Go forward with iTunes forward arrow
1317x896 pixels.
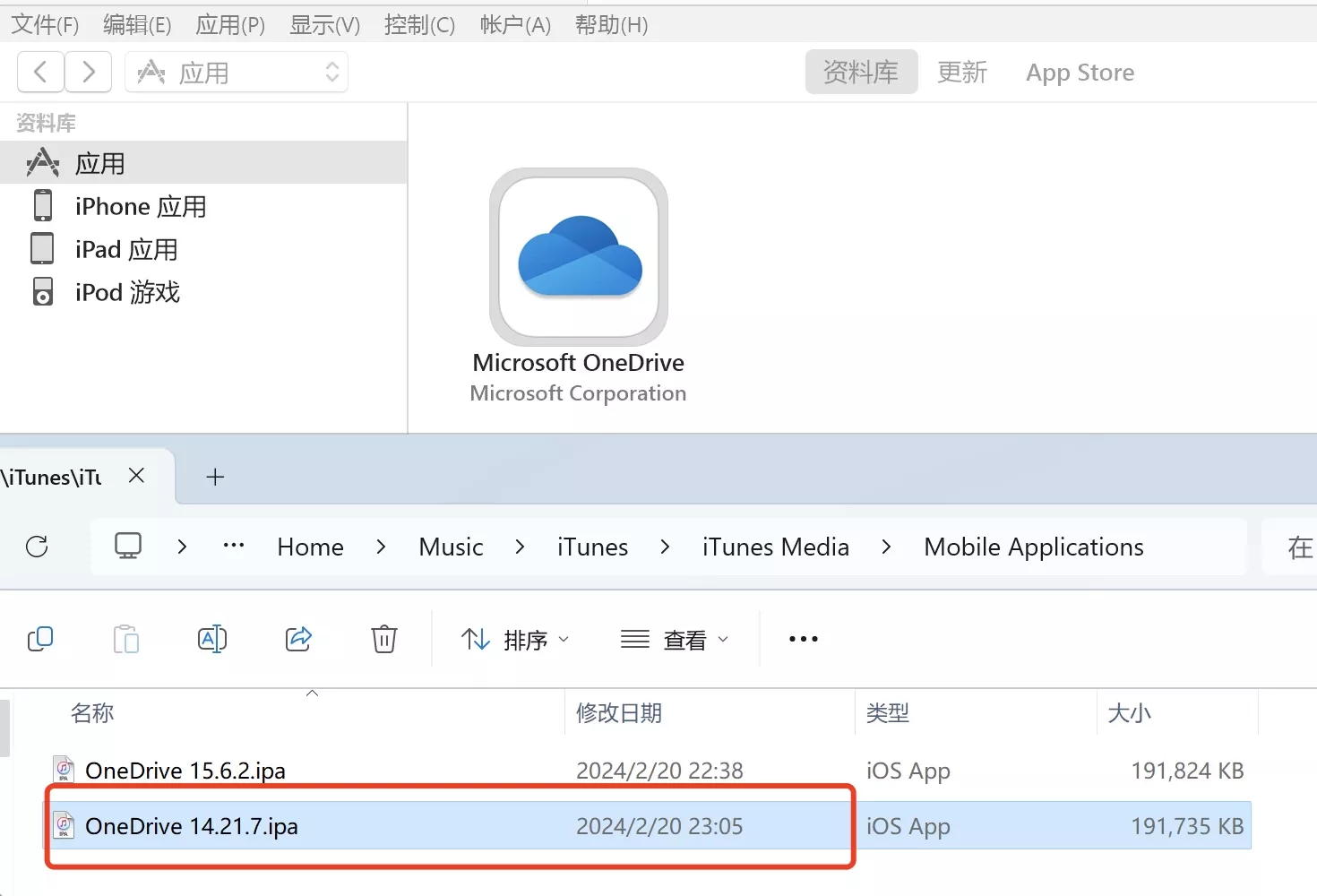pyautogui.click(x=88, y=72)
